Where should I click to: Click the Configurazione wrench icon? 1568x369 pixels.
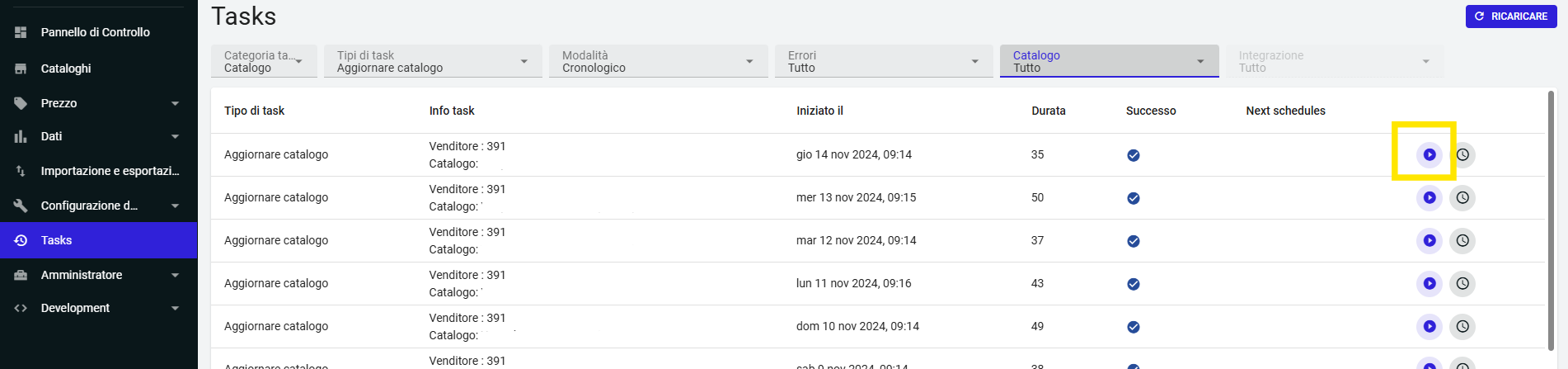[21, 206]
